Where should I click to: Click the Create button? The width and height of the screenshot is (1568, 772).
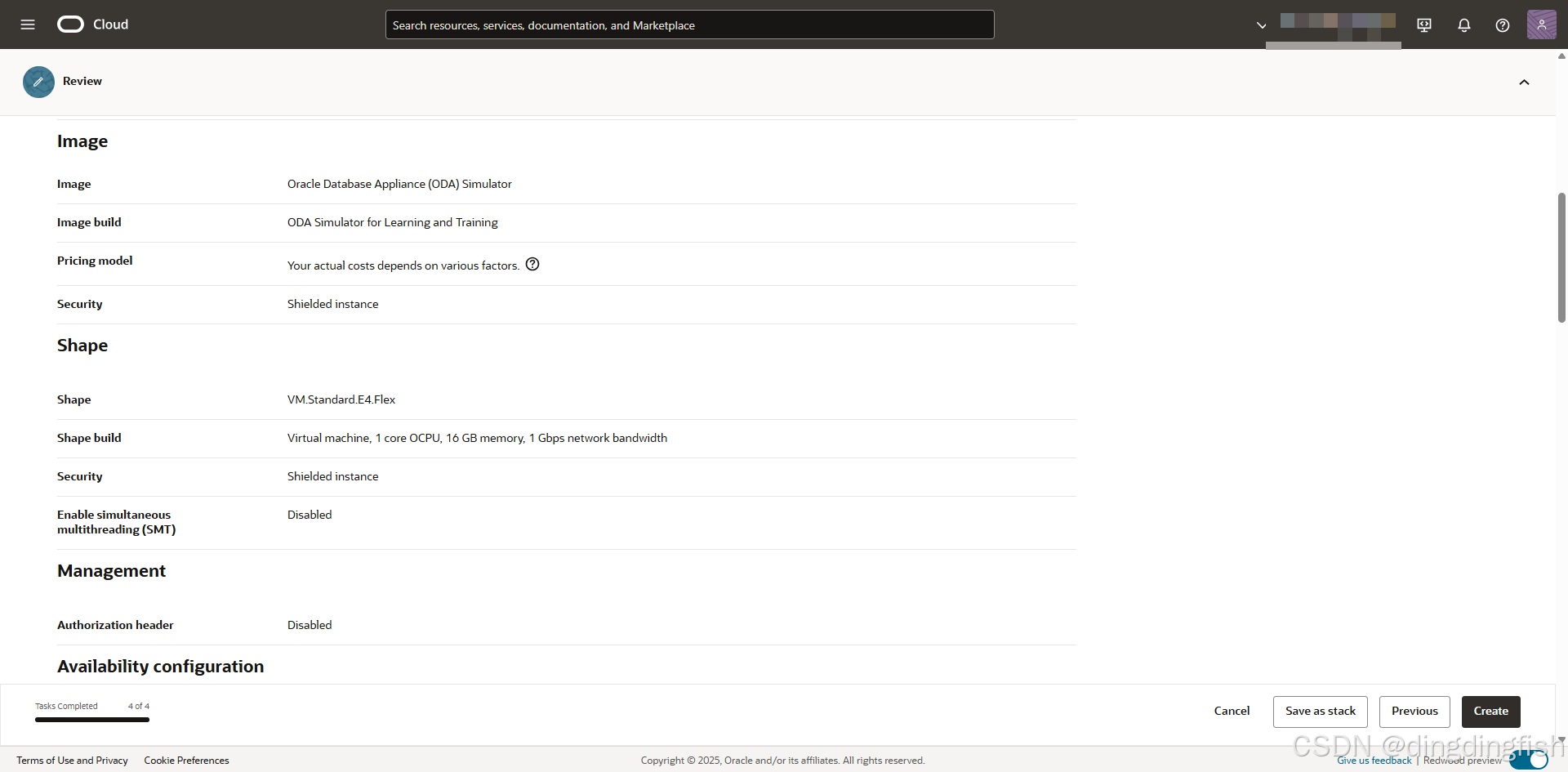pyautogui.click(x=1491, y=712)
